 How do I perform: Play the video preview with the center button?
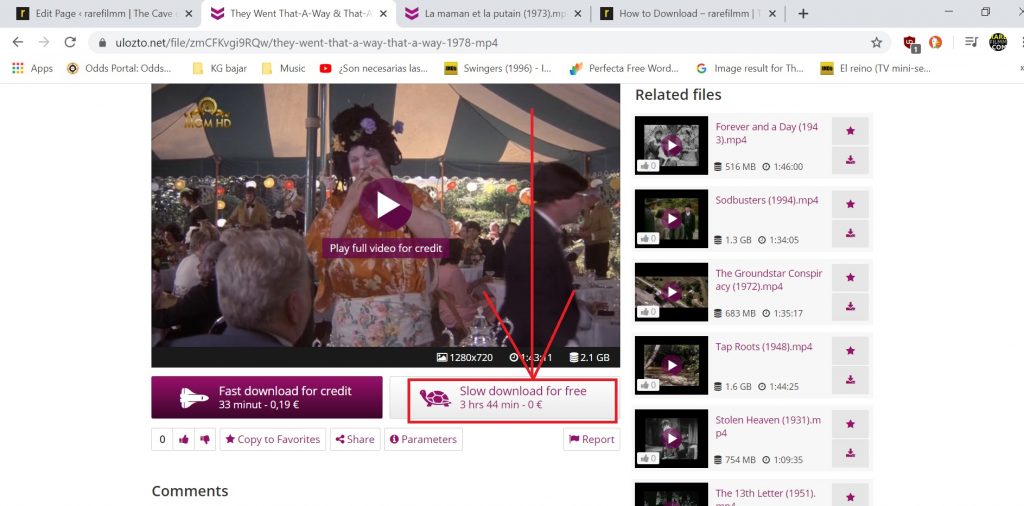pyautogui.click(x=385, y=205)
